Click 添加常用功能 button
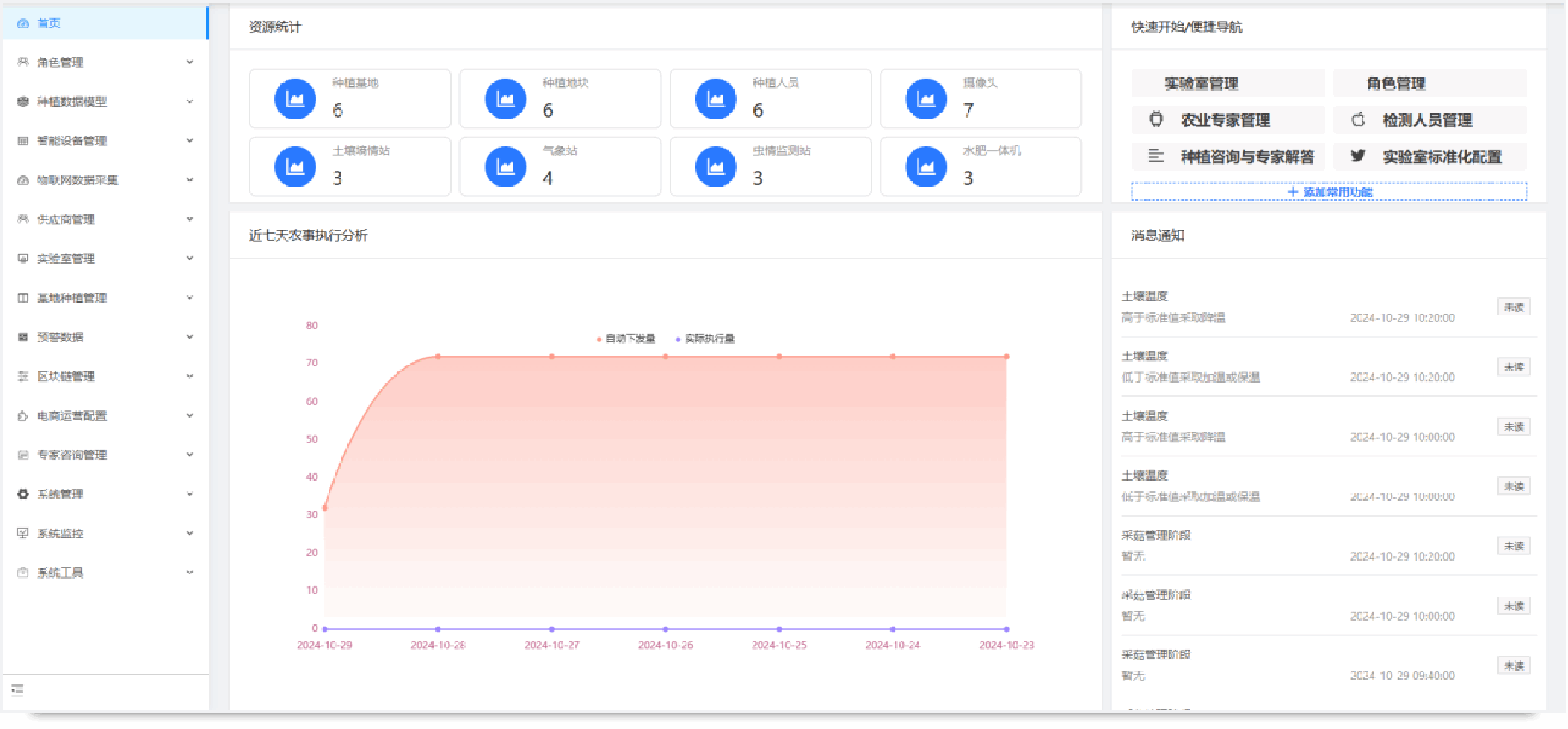1568x729 pixels. pyautogui.click(x=1329, y=192)
